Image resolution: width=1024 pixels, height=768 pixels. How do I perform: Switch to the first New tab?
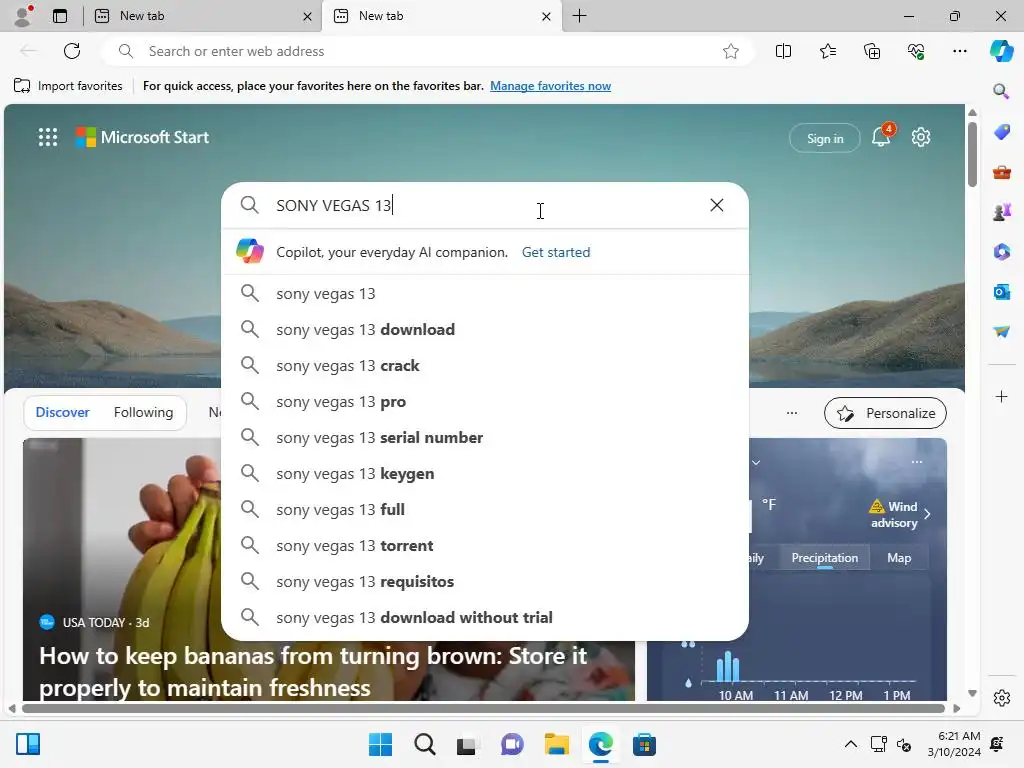coord(200,16)
